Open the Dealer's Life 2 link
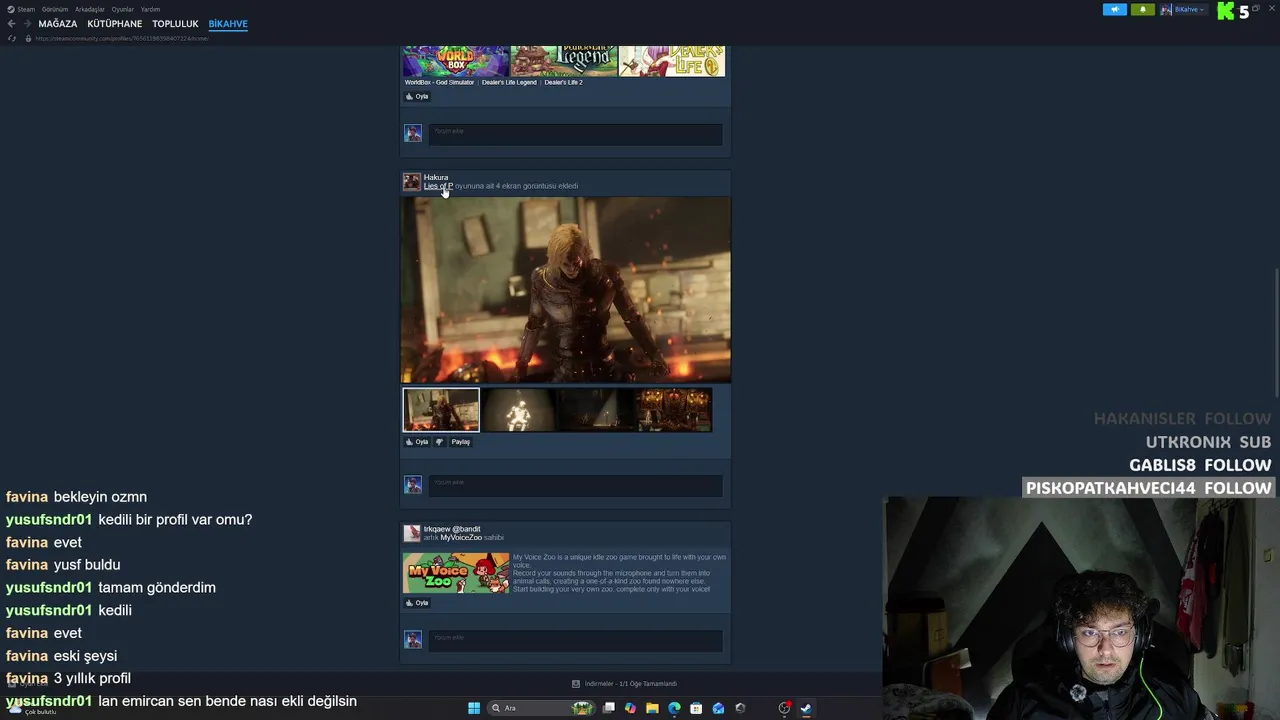This screenshot has width=1280, height=720. click(563, 82)
